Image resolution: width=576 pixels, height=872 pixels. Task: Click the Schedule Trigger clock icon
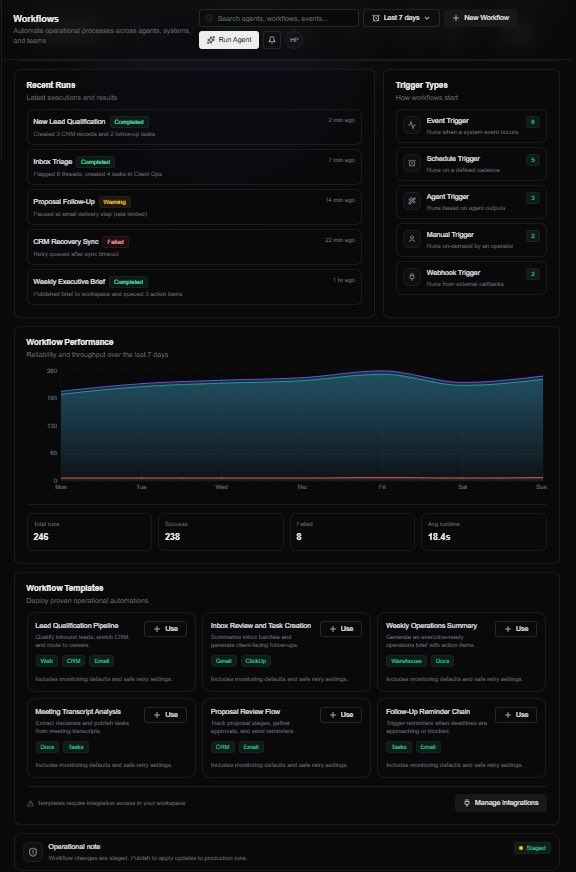click(411, 164)
